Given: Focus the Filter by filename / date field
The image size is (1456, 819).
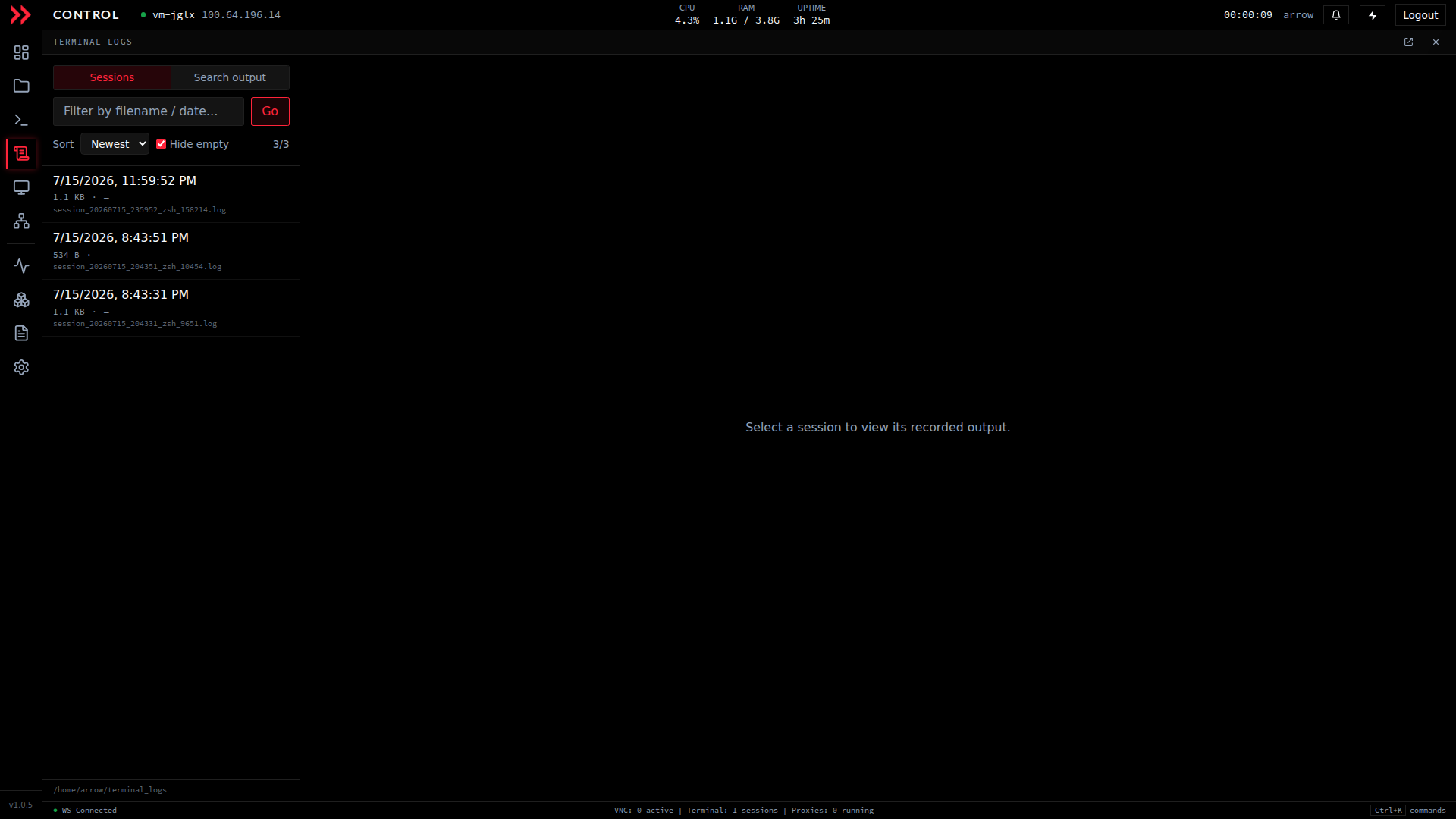Looking at the screenshot, I should (149, 111).
